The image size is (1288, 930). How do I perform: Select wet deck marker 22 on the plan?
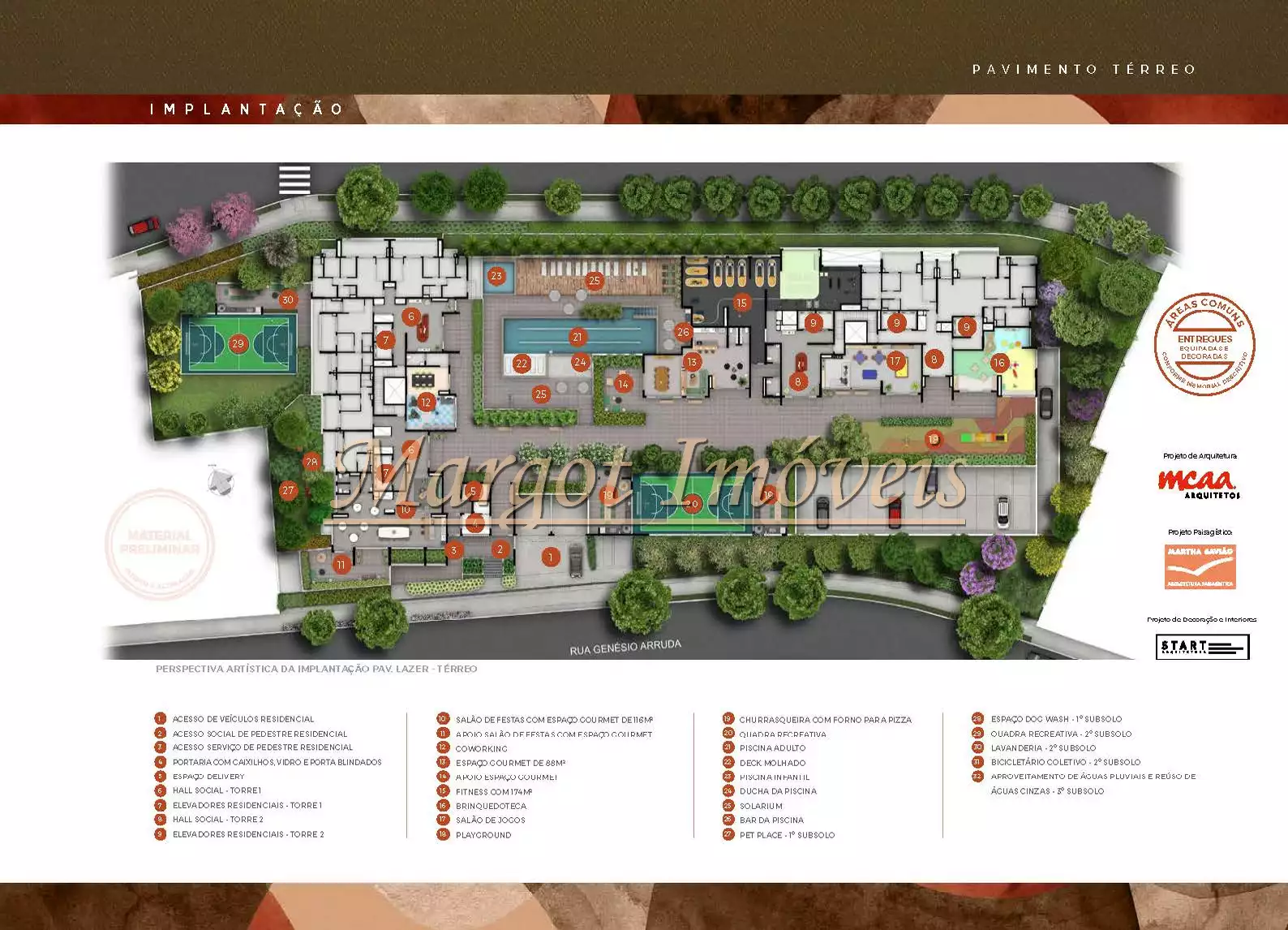point(522,364)
